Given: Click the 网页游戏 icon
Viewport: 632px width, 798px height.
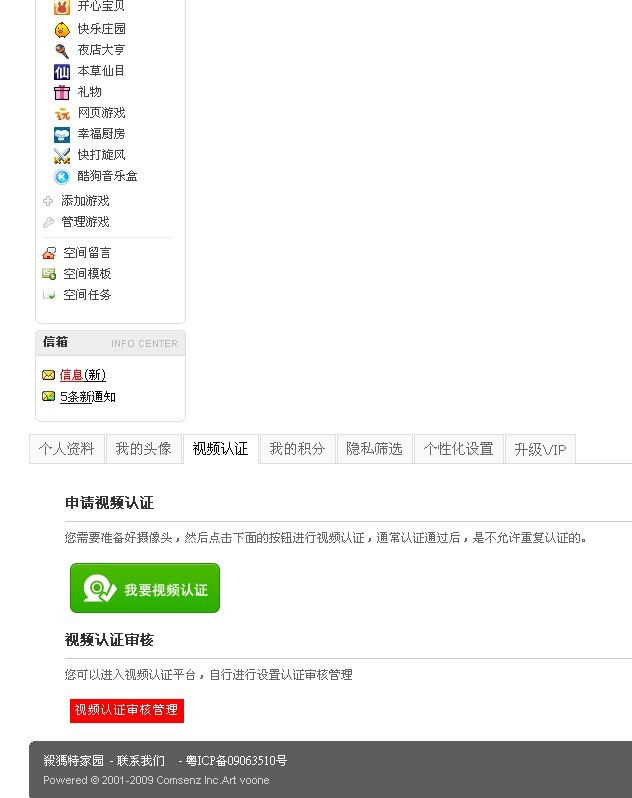Looking at the screenshot, I should click(x=62, y=113).
